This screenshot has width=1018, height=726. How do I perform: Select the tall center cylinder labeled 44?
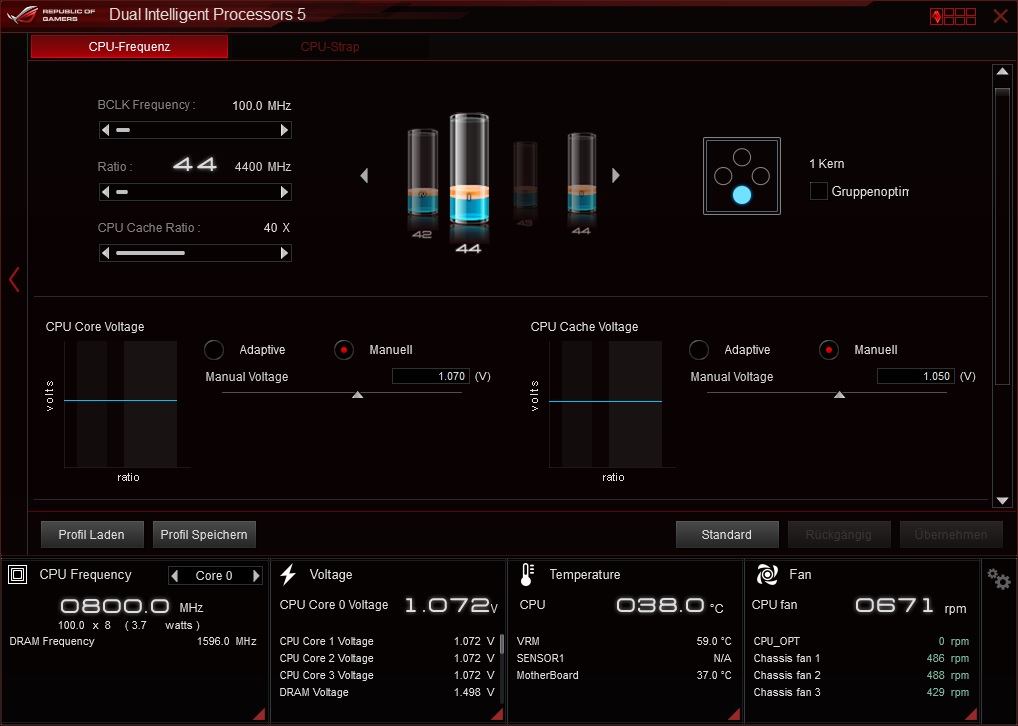click(469, 169)
